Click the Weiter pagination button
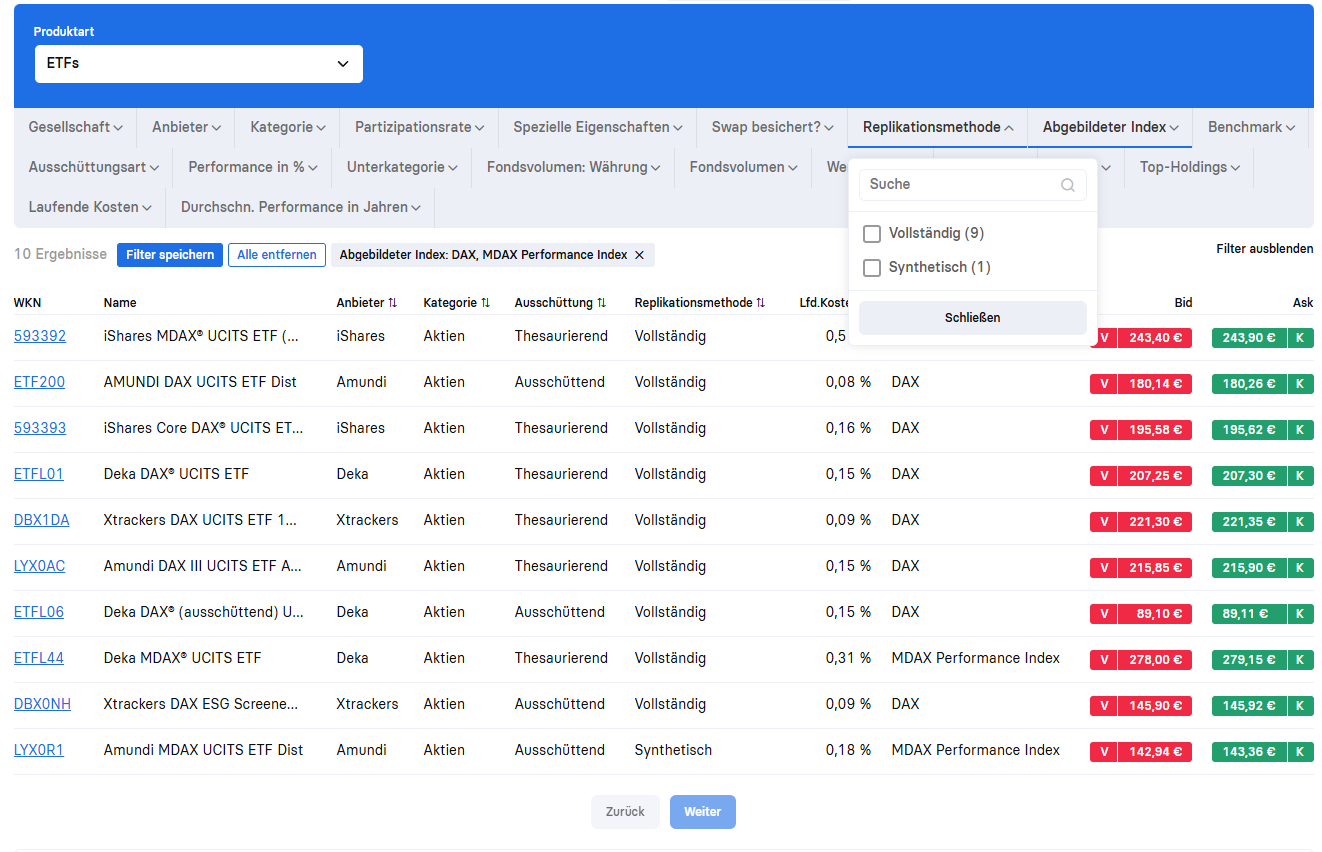Viewport: 1322px width, 852px height. 702,812
